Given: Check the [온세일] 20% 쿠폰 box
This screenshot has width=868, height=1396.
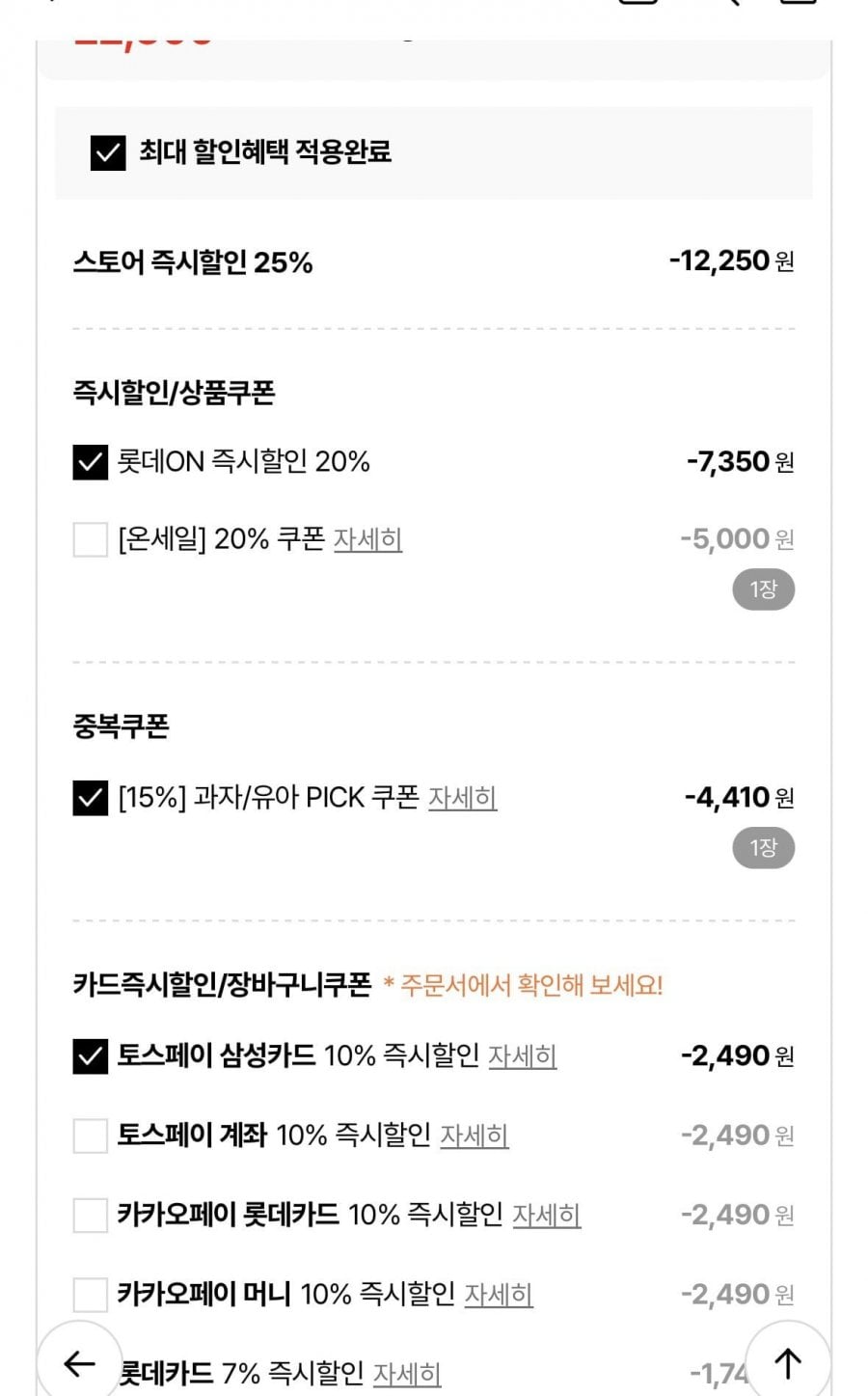Looking at the screenshot, I should coord(91,539).
